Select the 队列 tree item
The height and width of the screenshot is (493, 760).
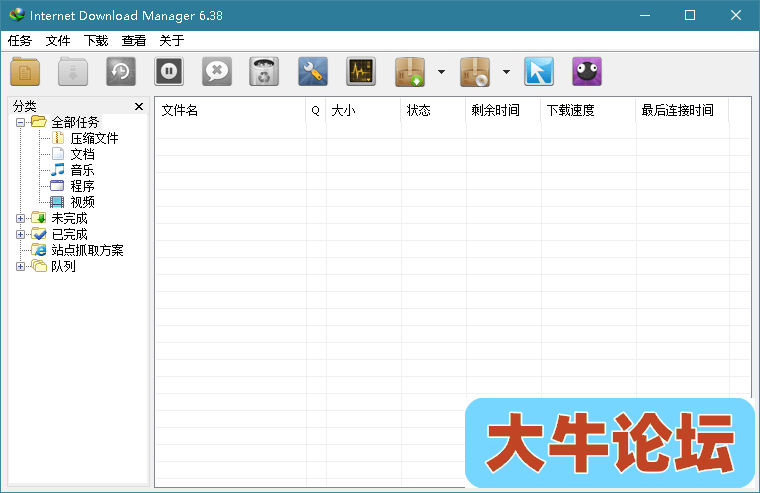[x=63, y=266]
